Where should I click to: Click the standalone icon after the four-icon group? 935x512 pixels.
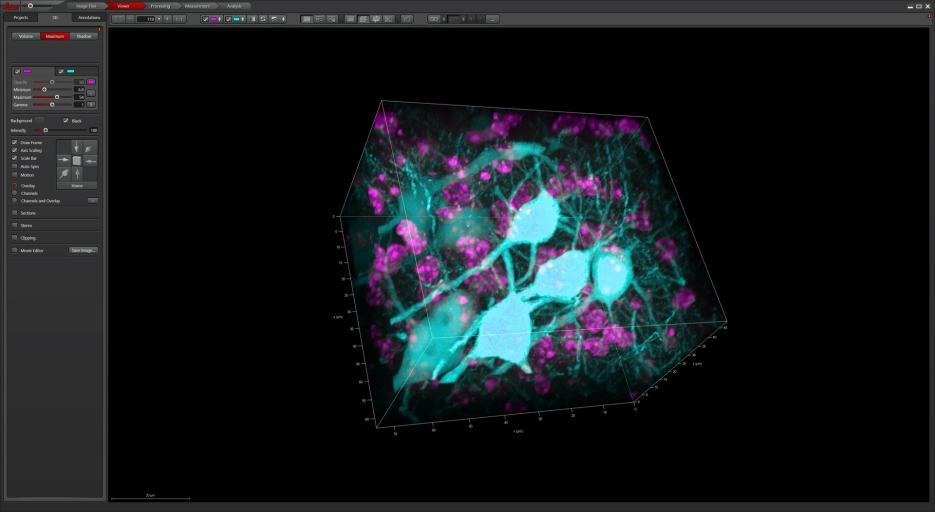[407, 19]
